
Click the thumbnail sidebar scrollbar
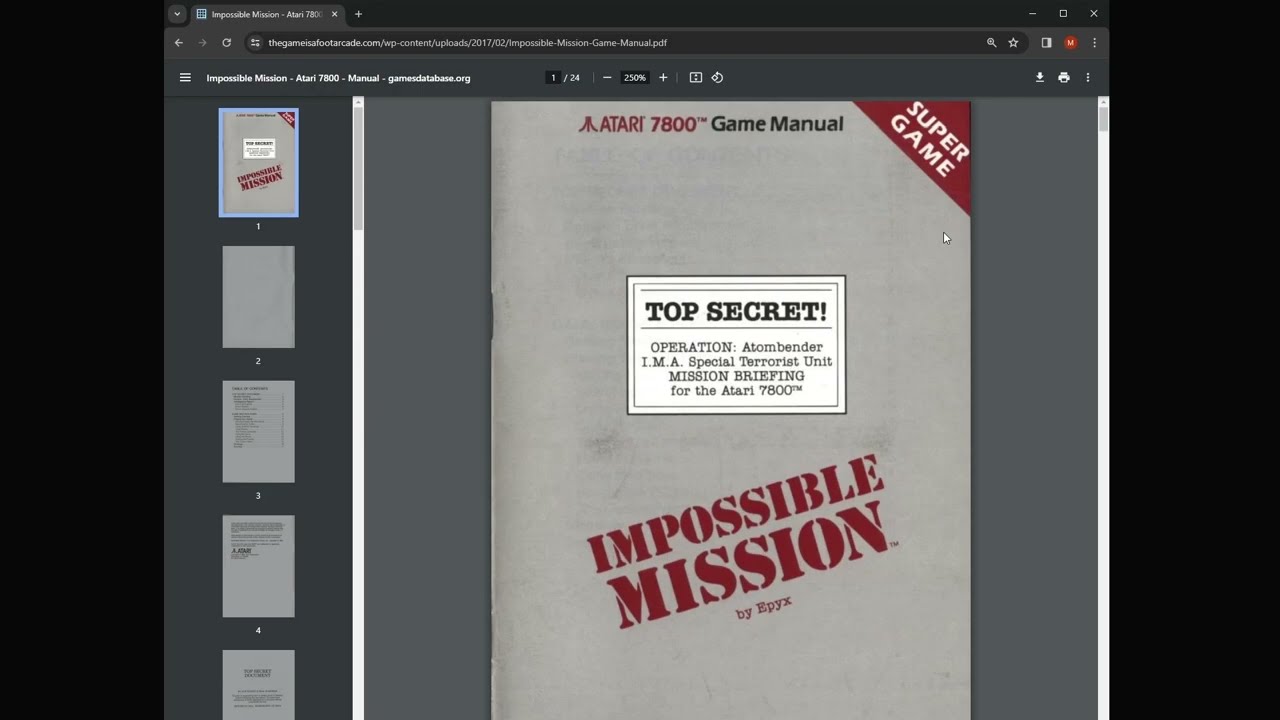358,167
